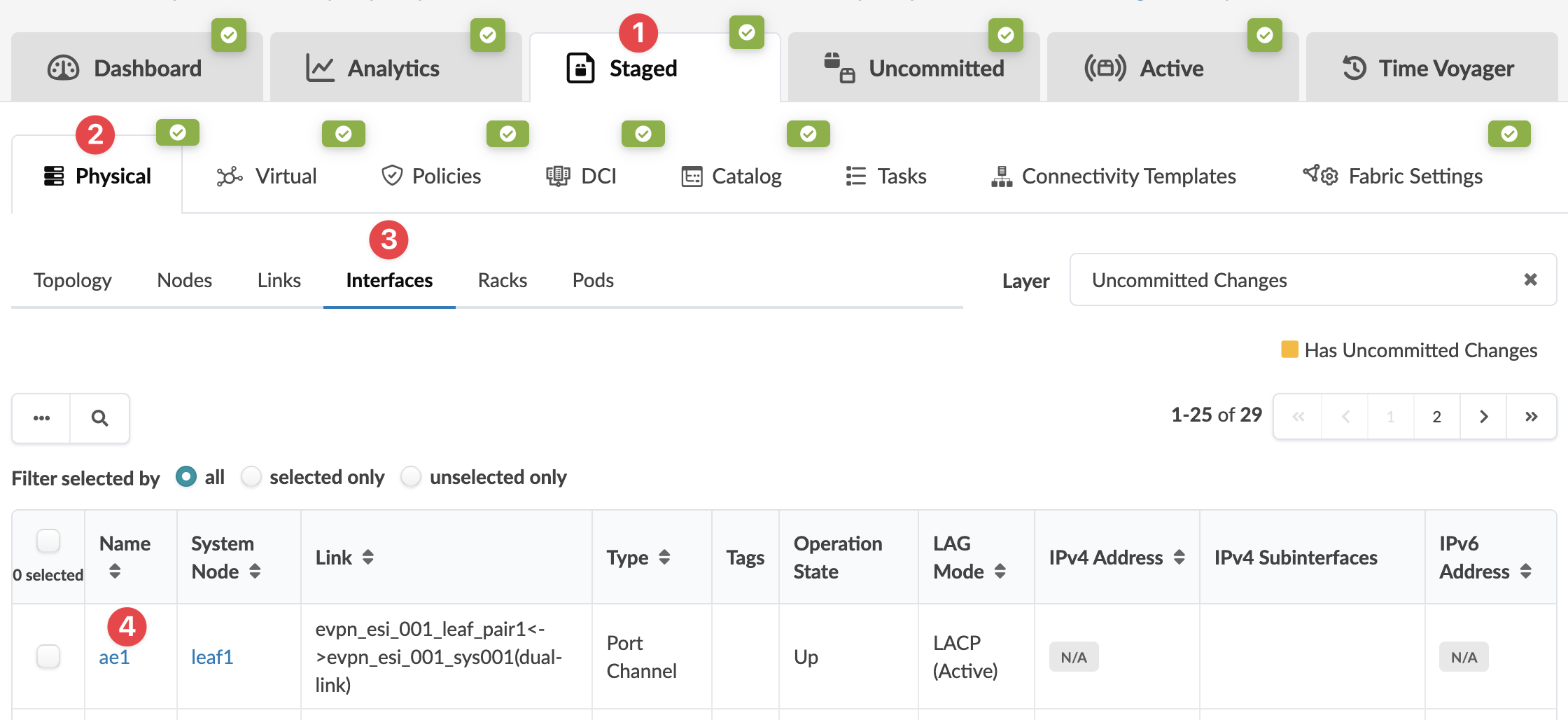The image size is (1568, 720).
Task: Open the Layer dropdown field
Action: (x=1302, y=280)
